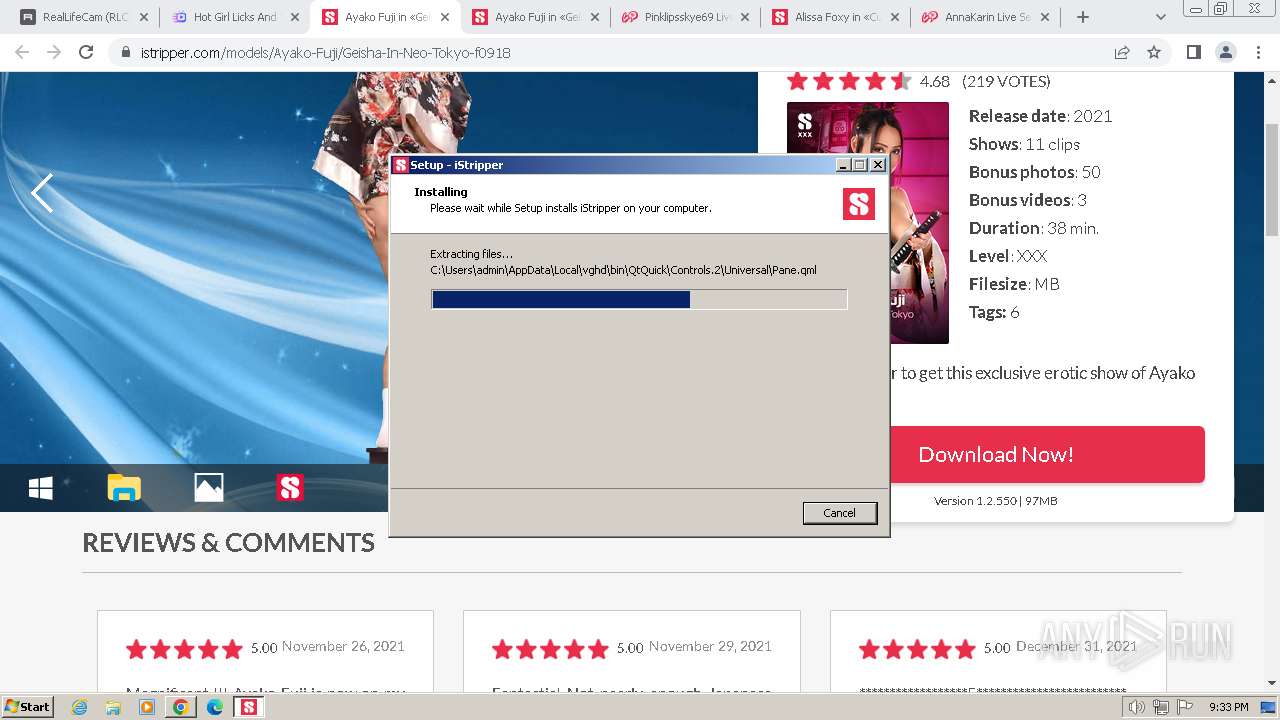Click the installation progress bar
This screenshot has width=1280, height=720.
point(639,299)
